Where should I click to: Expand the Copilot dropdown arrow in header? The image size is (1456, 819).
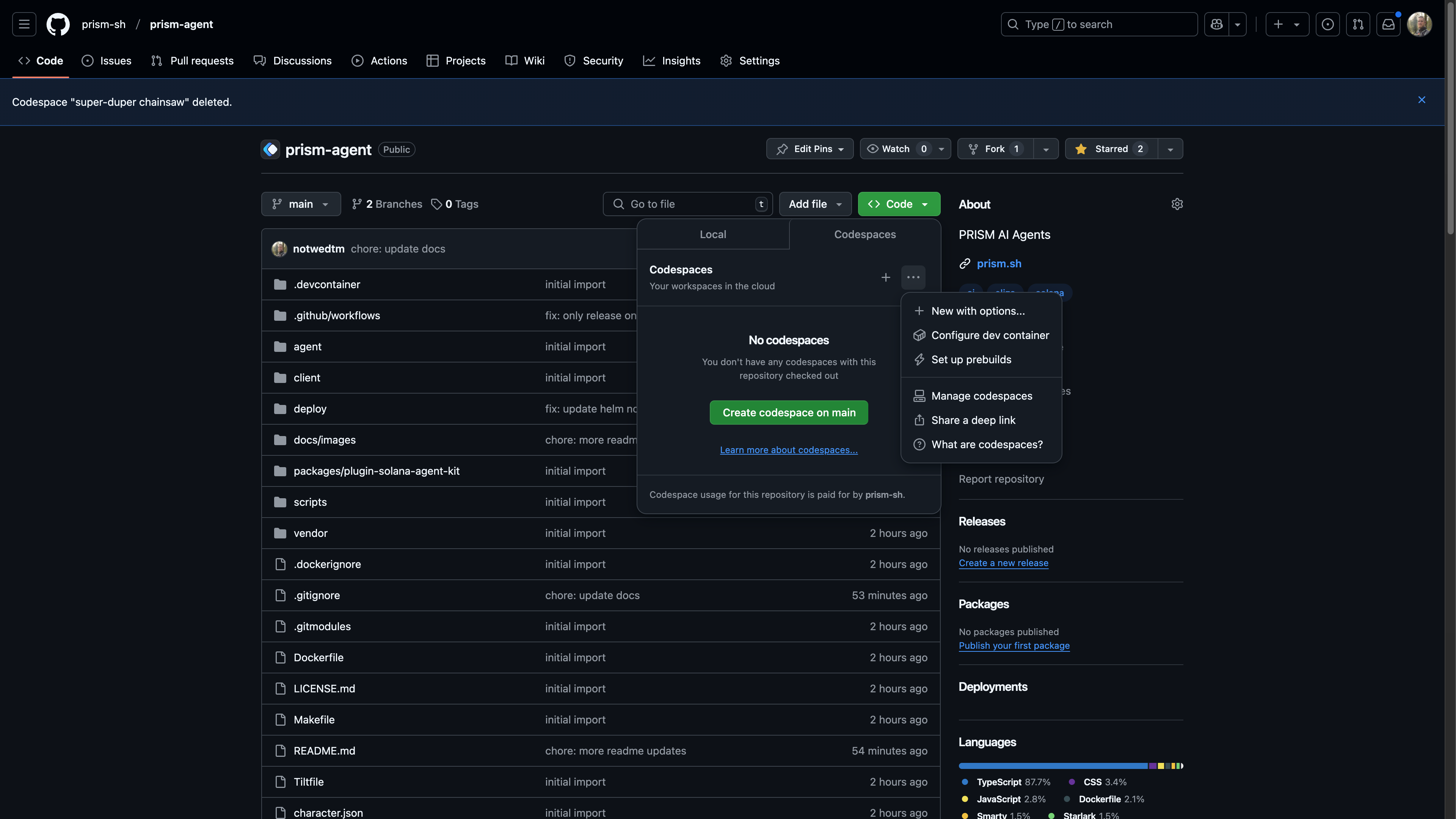point(1237,24)
